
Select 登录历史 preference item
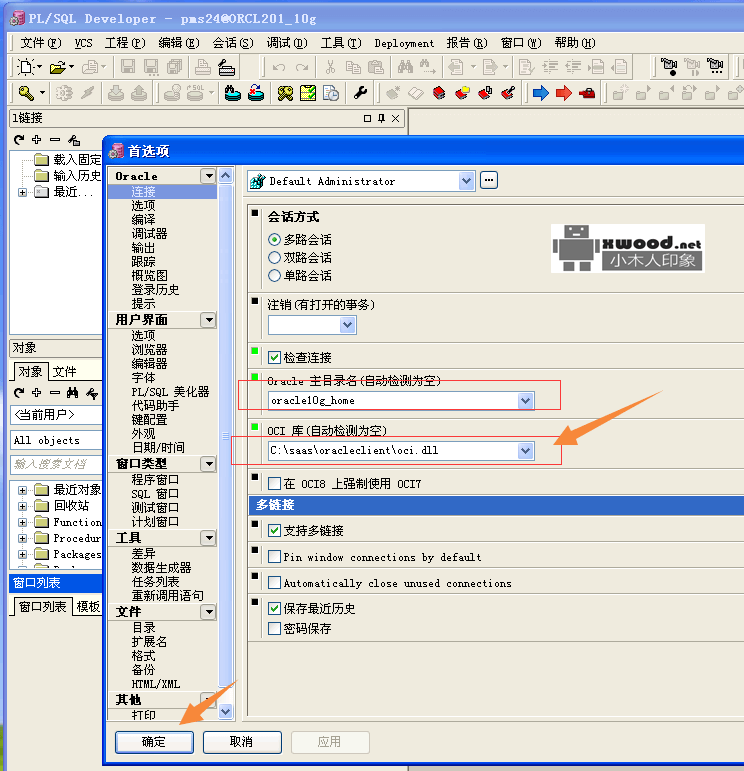pyautogui.click(x=155, y=290)
